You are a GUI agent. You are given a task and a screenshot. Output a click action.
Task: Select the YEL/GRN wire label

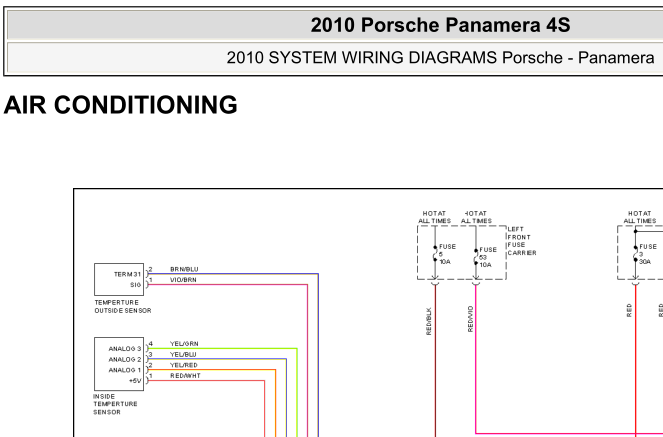(184, 344)
